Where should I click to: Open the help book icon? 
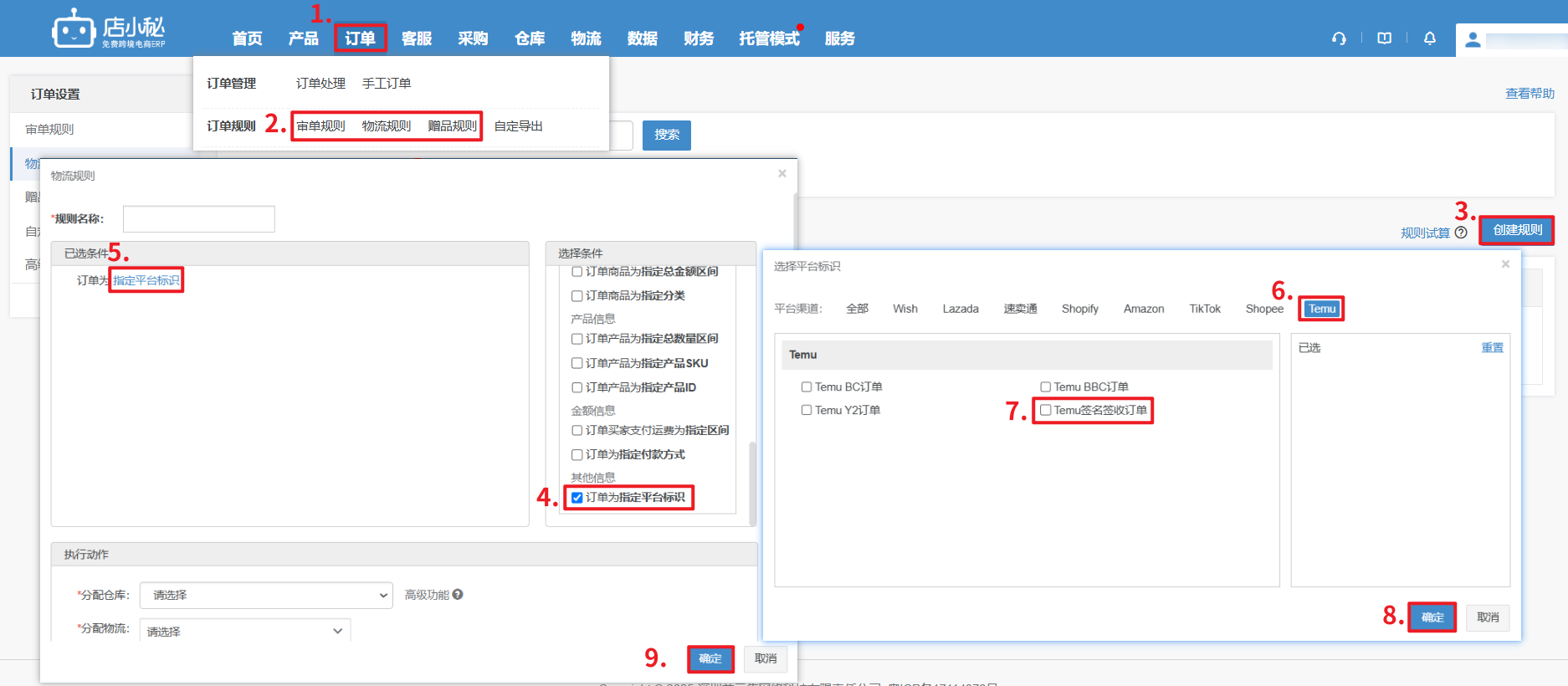pyautogui.click(x=1385, y=38)
